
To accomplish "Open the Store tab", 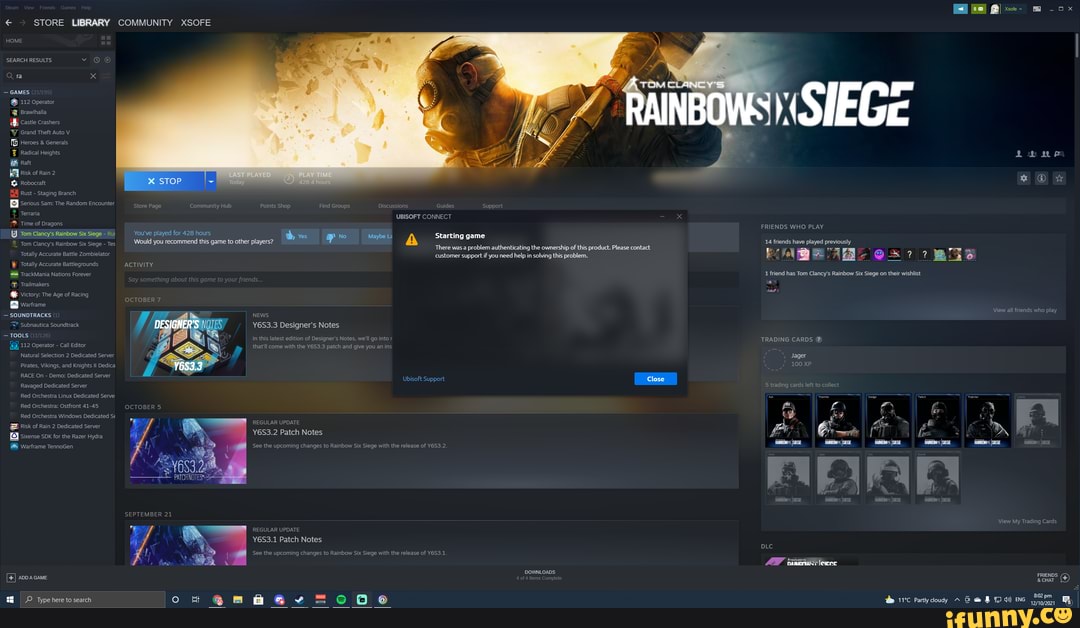I will pyautogui.click(x=48, y=23).
